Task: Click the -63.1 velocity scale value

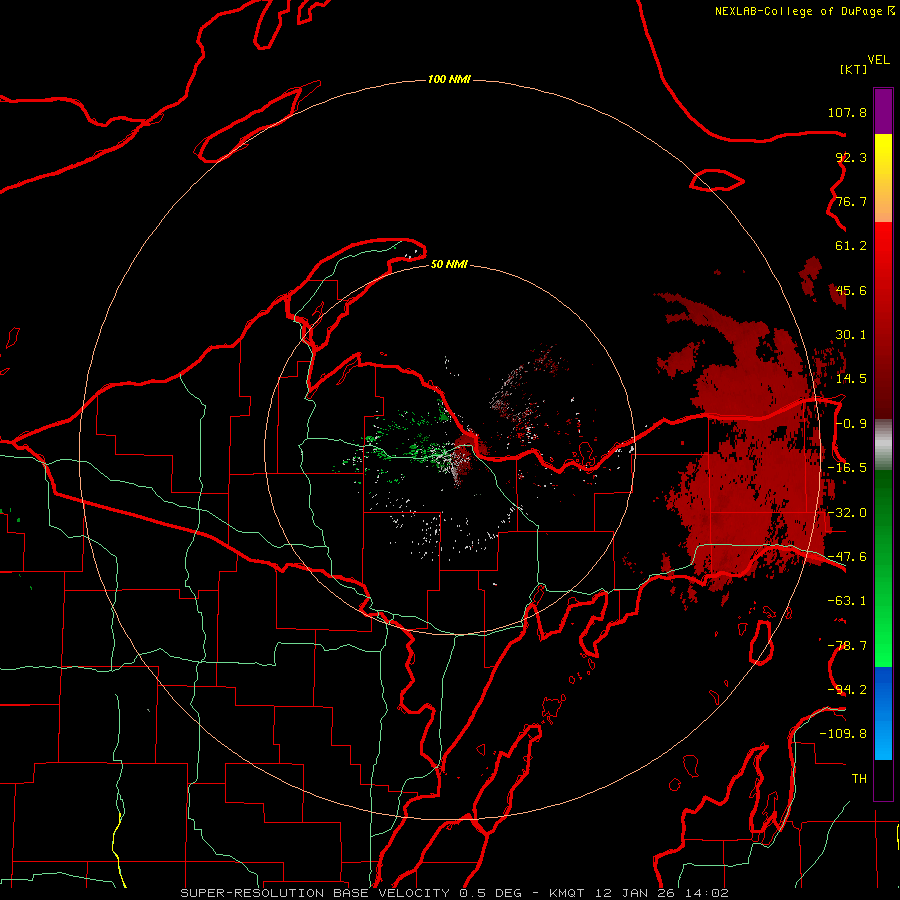Action: point(847,601)
